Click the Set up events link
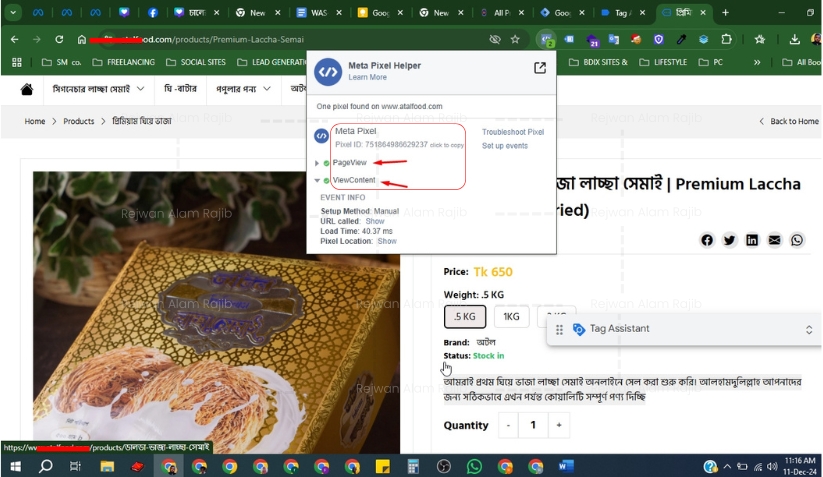This screenshot has height=477, width=823. pyautogui.click(x=505, y=146)
